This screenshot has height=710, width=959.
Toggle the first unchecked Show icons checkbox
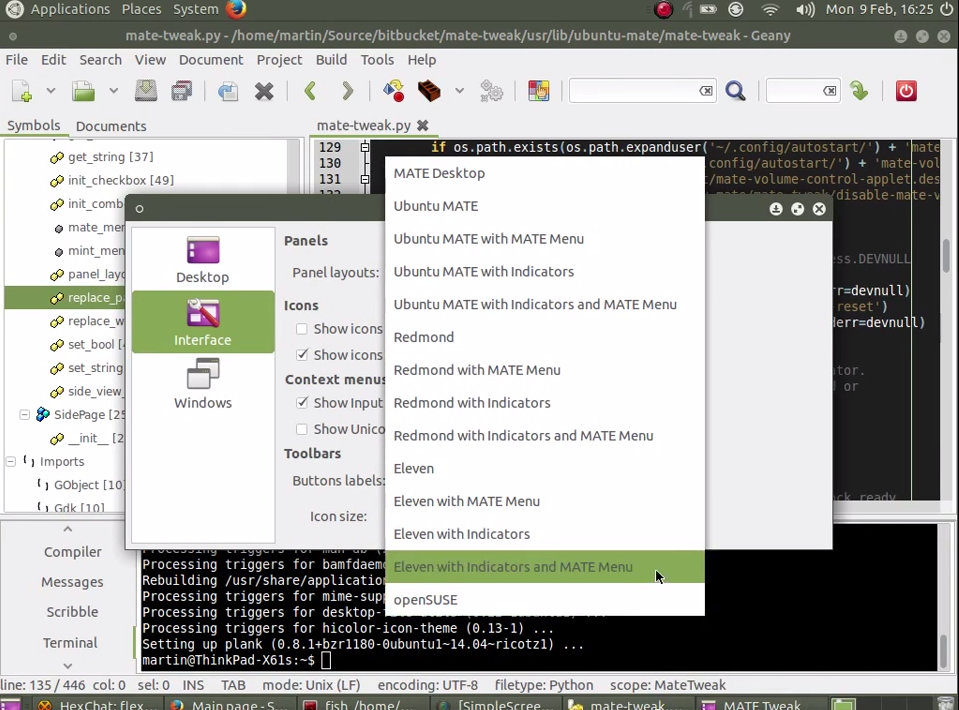pyautogui.click(x=302, y=329)
